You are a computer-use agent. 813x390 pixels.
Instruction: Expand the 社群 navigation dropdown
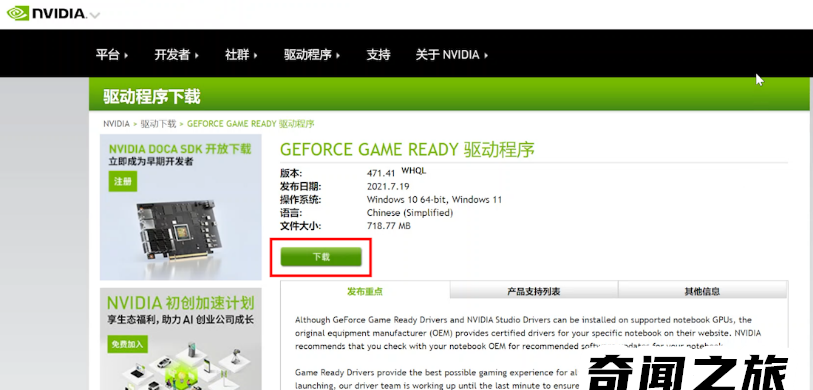(241, 54)
